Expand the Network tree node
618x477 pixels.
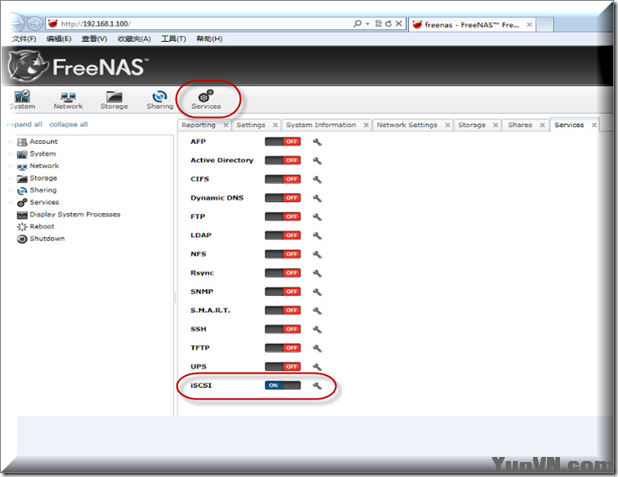coord(10,166)
